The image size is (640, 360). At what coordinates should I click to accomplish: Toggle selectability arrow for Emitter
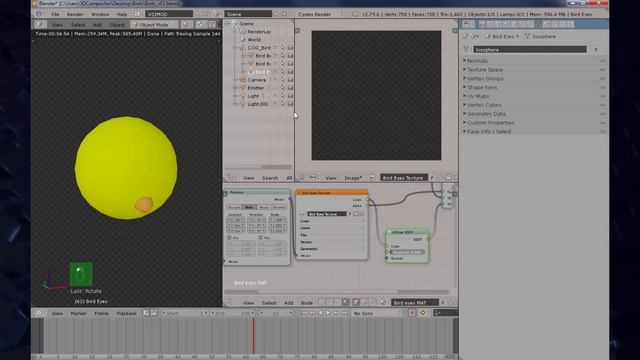(x=282, y=88)
